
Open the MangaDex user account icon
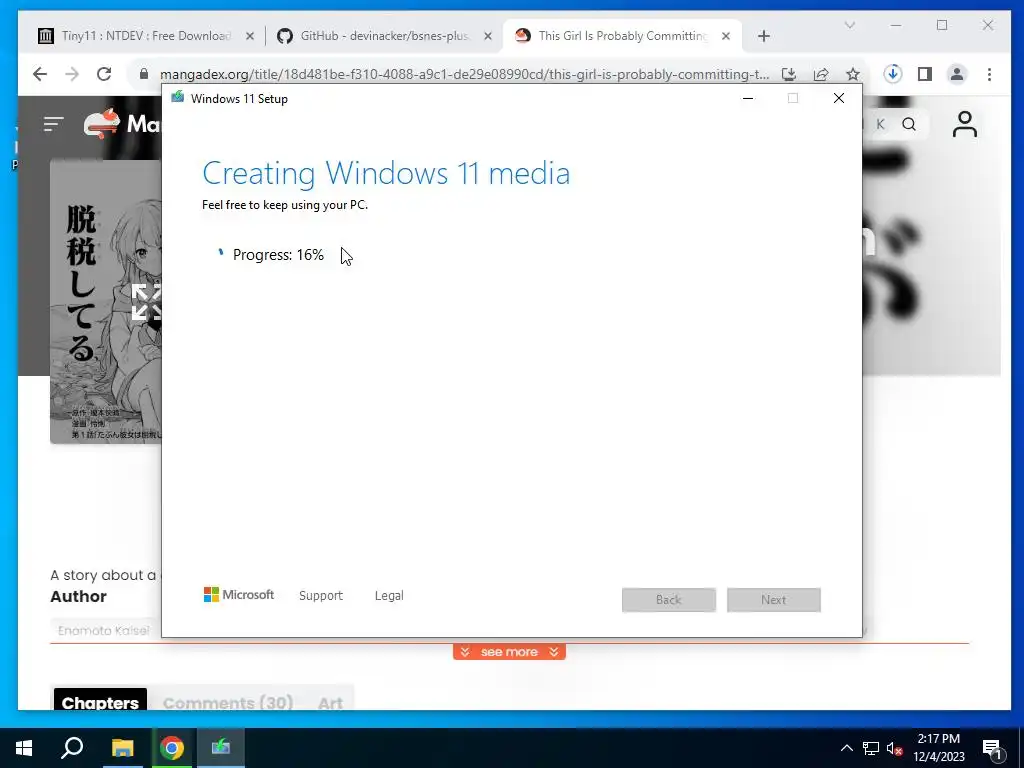[964, 124]
